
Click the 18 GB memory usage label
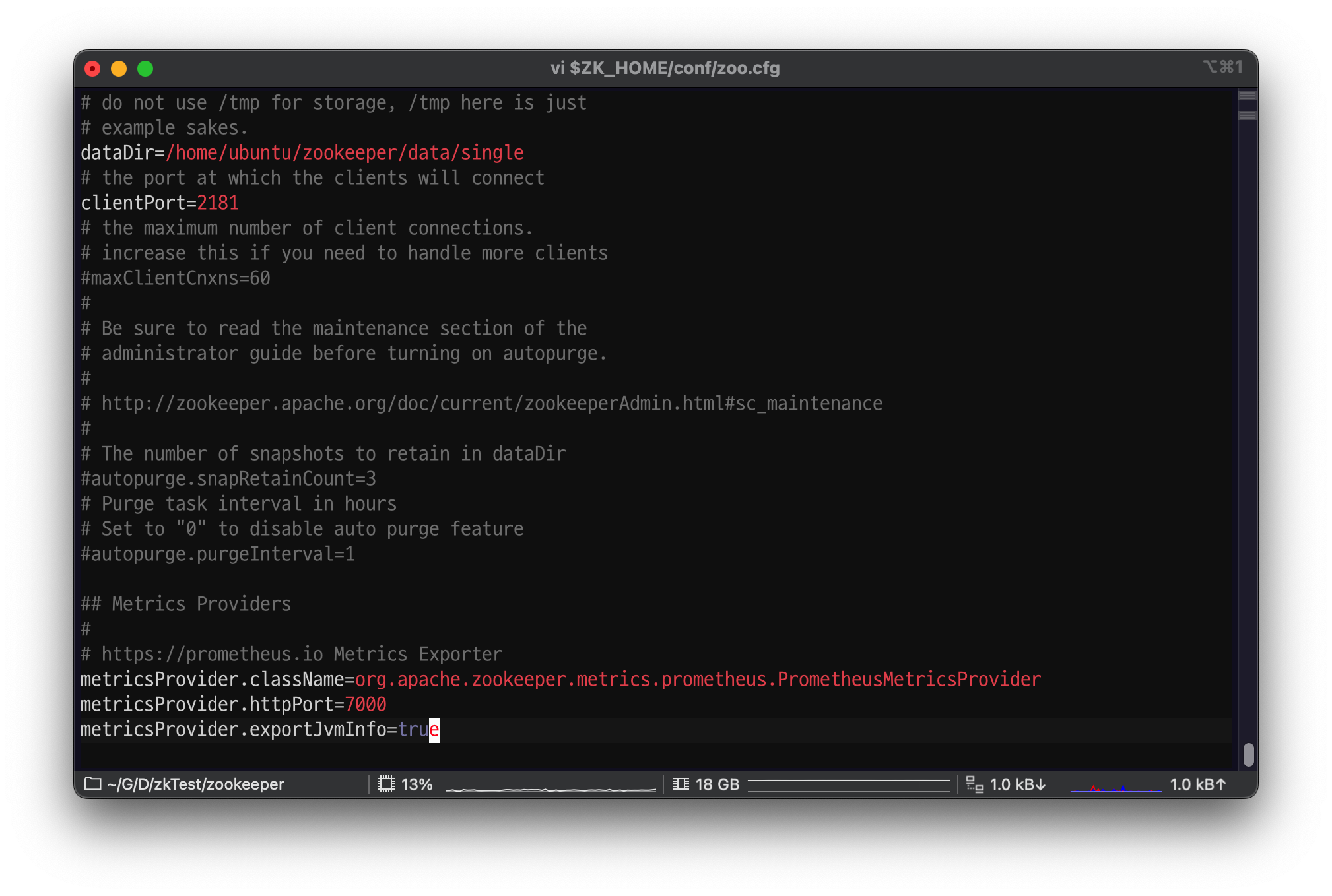(717, 784)
